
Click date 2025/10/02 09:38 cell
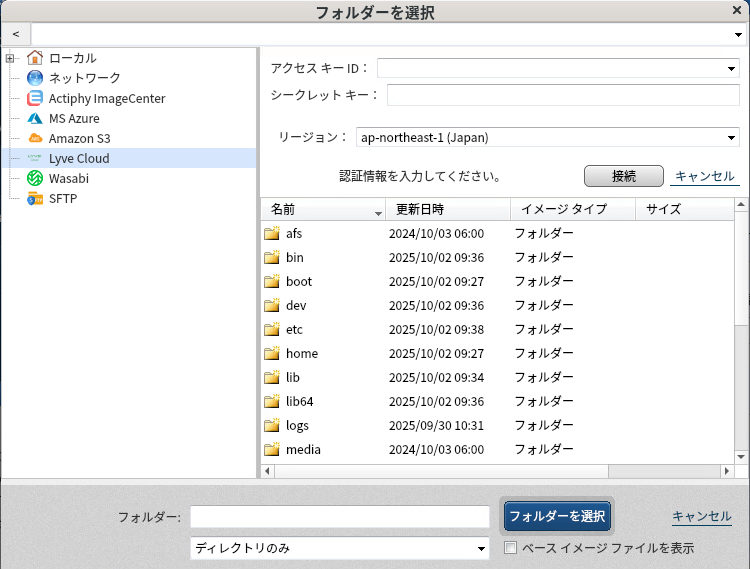point(436,329)
